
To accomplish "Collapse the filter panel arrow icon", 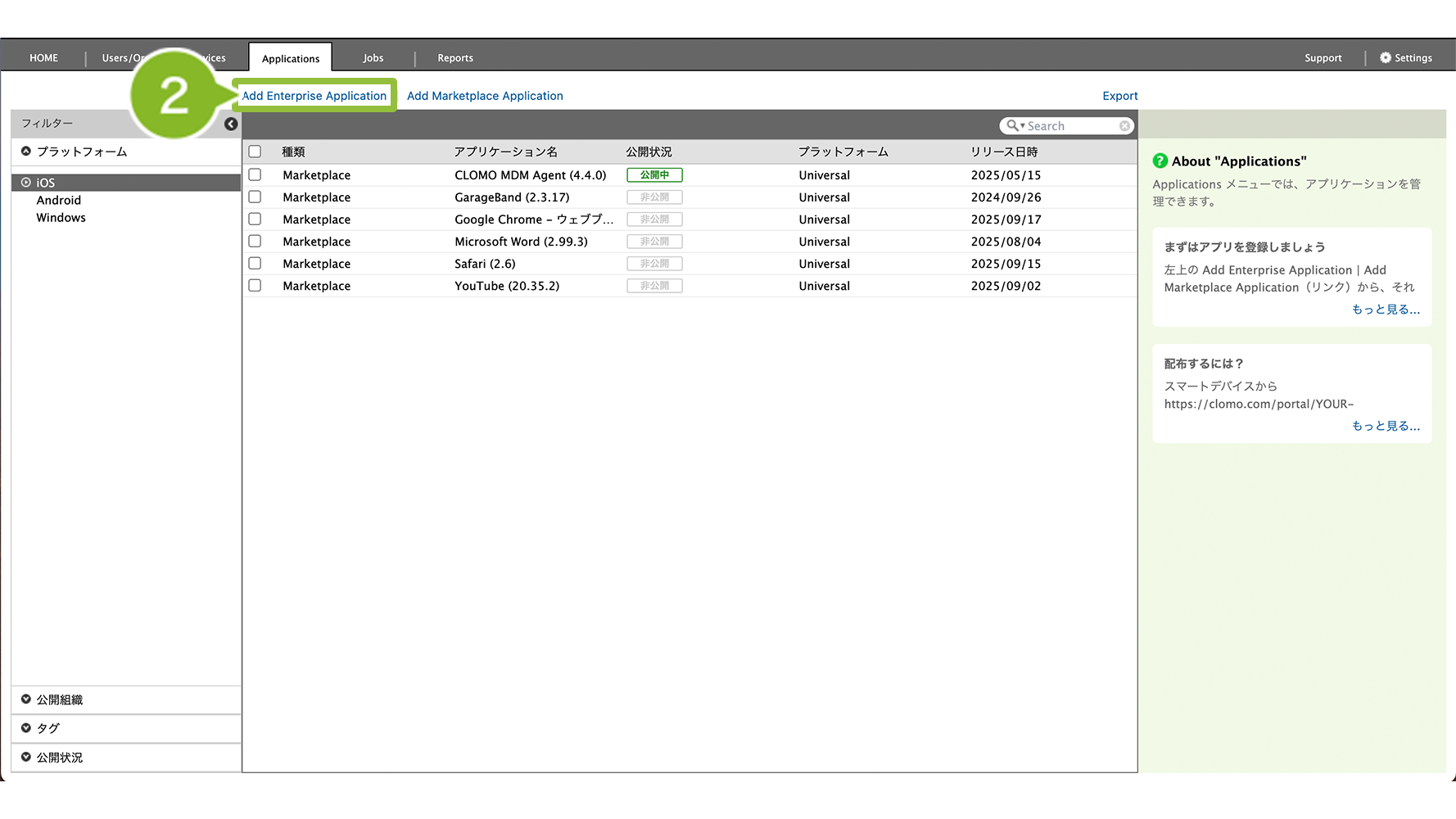I will [x=231, y=124].
